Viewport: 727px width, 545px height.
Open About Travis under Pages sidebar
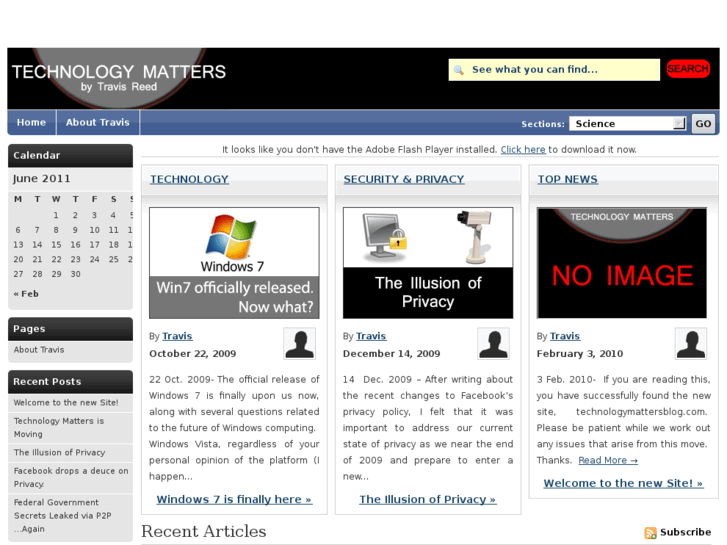point(39,350)
